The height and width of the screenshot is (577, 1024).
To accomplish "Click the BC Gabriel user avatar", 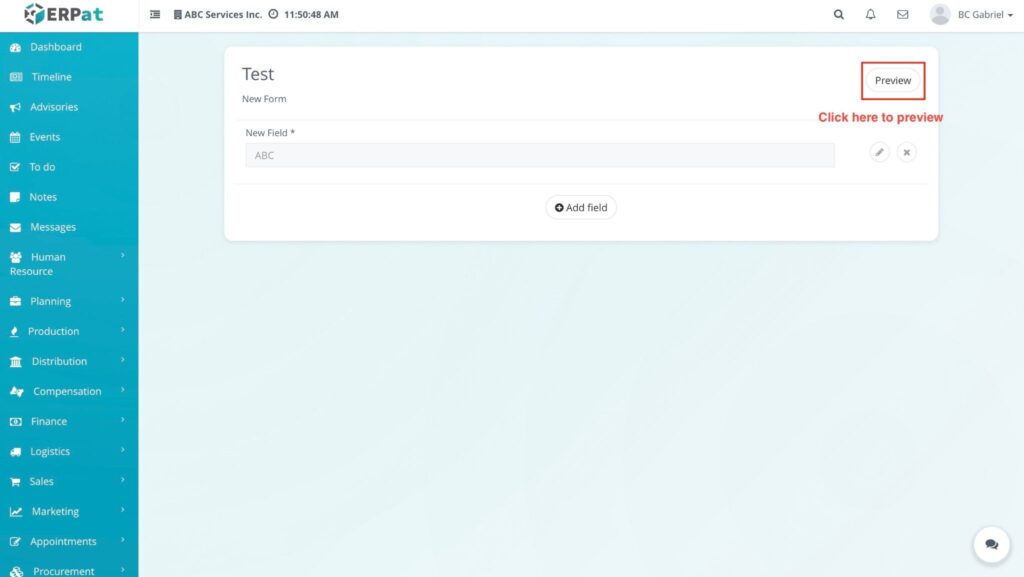I will 940,14.
